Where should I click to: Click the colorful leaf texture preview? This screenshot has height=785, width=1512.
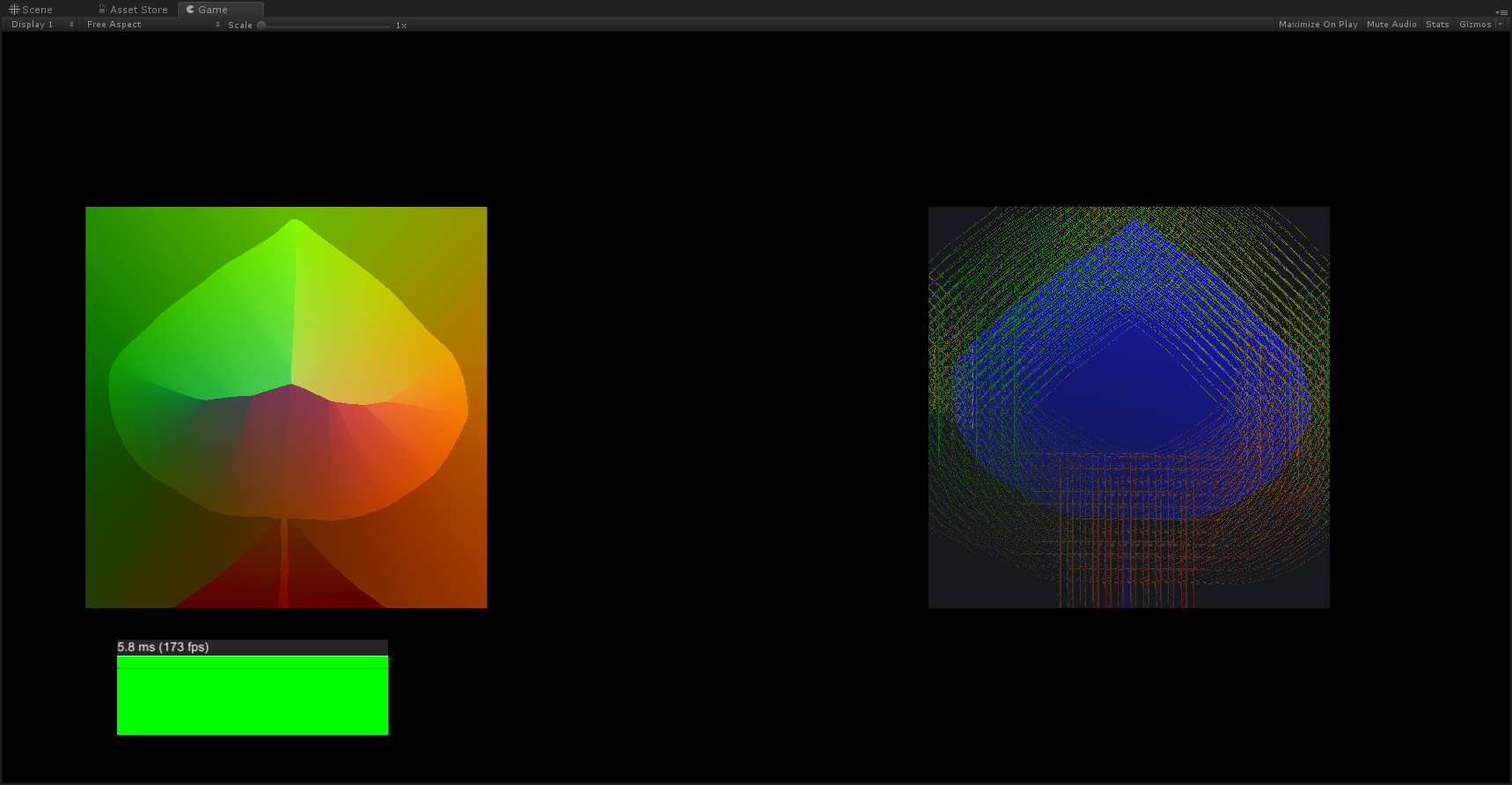pyautogui.click(x=286, y=407)
